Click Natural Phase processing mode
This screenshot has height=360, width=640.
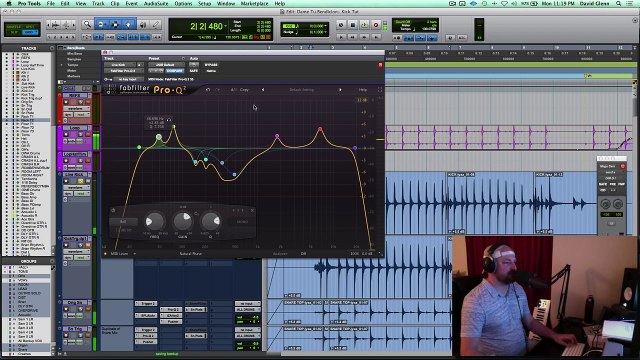point(191,253)
